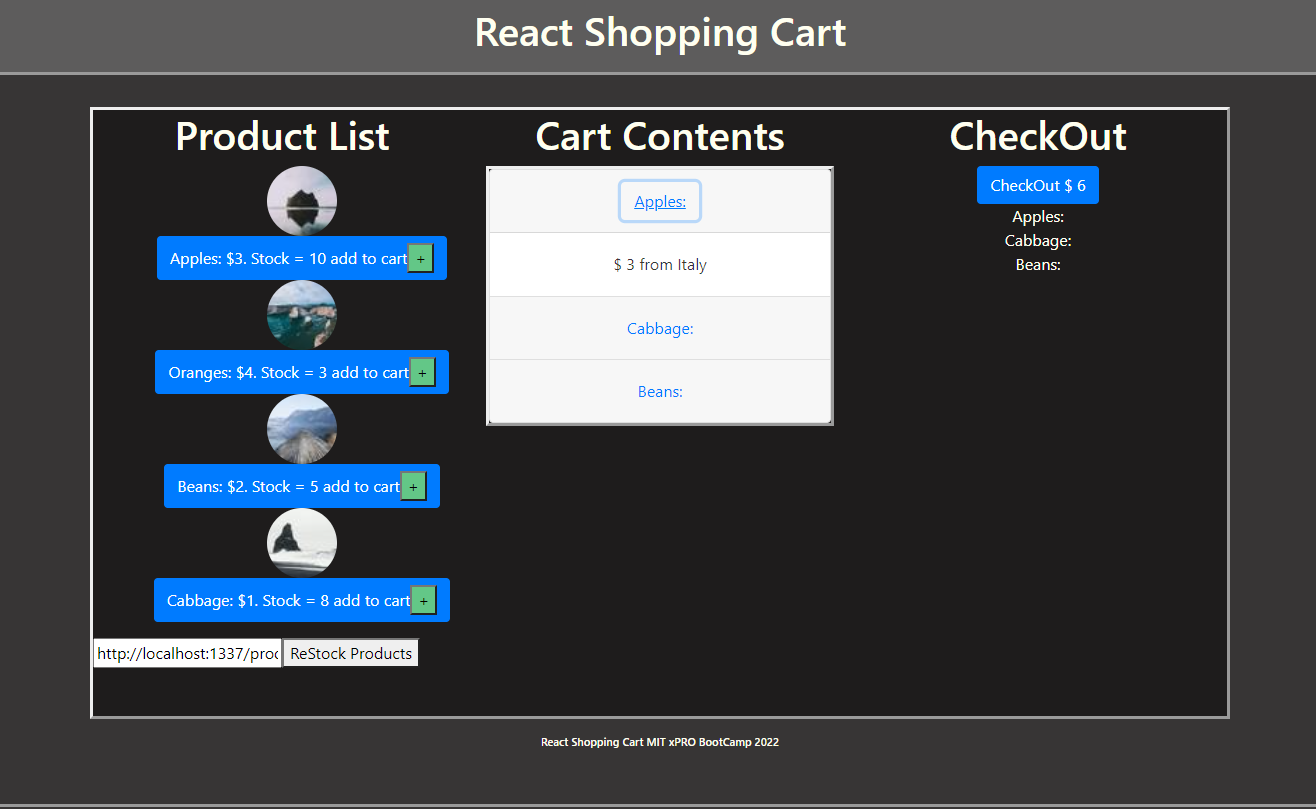Click the Beans product thumbnail image
1316x809 pixels.
[302, 429]
